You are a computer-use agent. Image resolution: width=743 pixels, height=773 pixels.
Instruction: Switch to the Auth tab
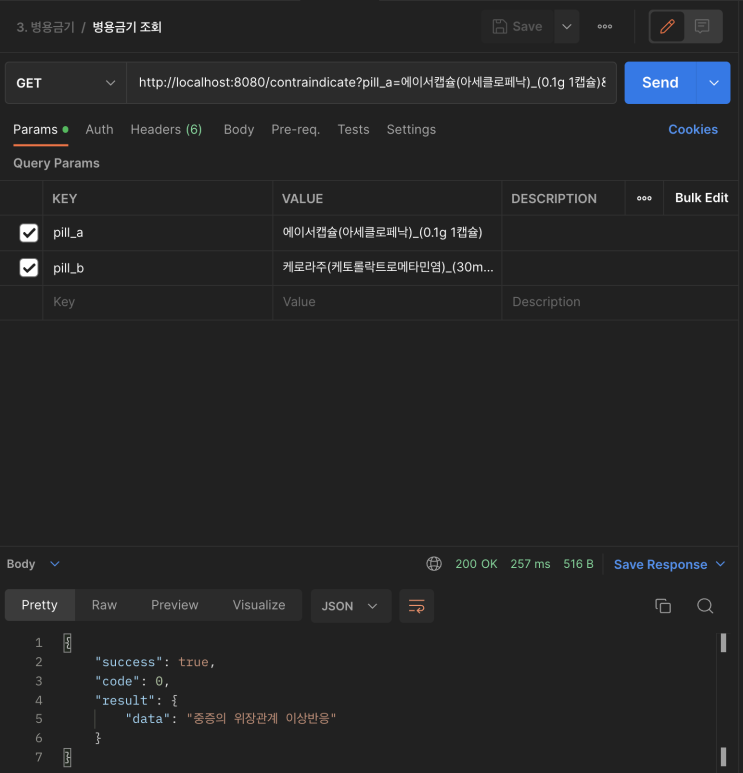[99, 130]
